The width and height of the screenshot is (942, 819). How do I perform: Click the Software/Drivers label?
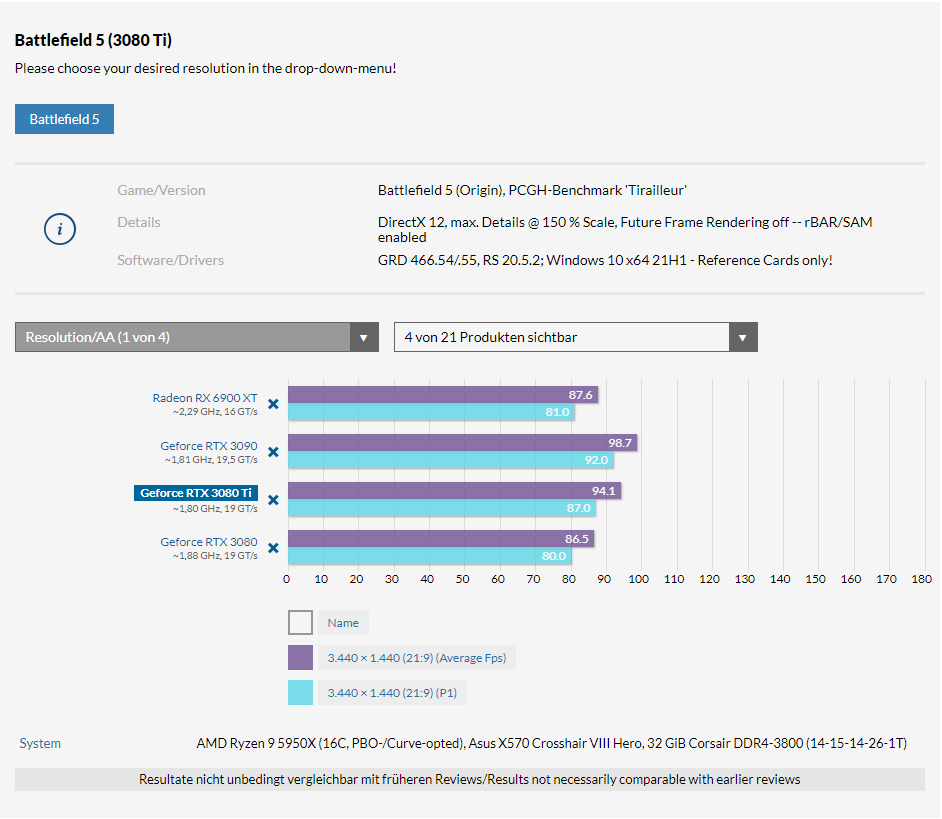point(170,260)
